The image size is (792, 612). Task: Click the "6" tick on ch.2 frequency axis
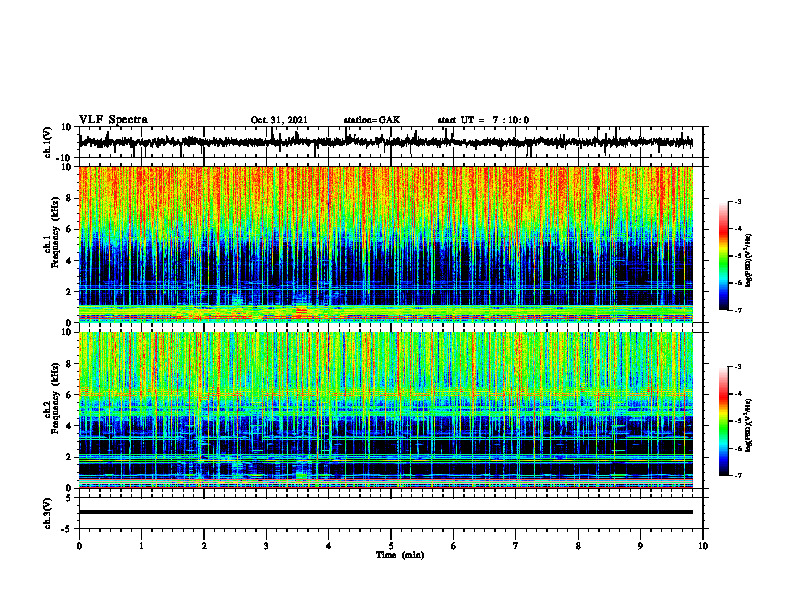click(x=70, y=395)
